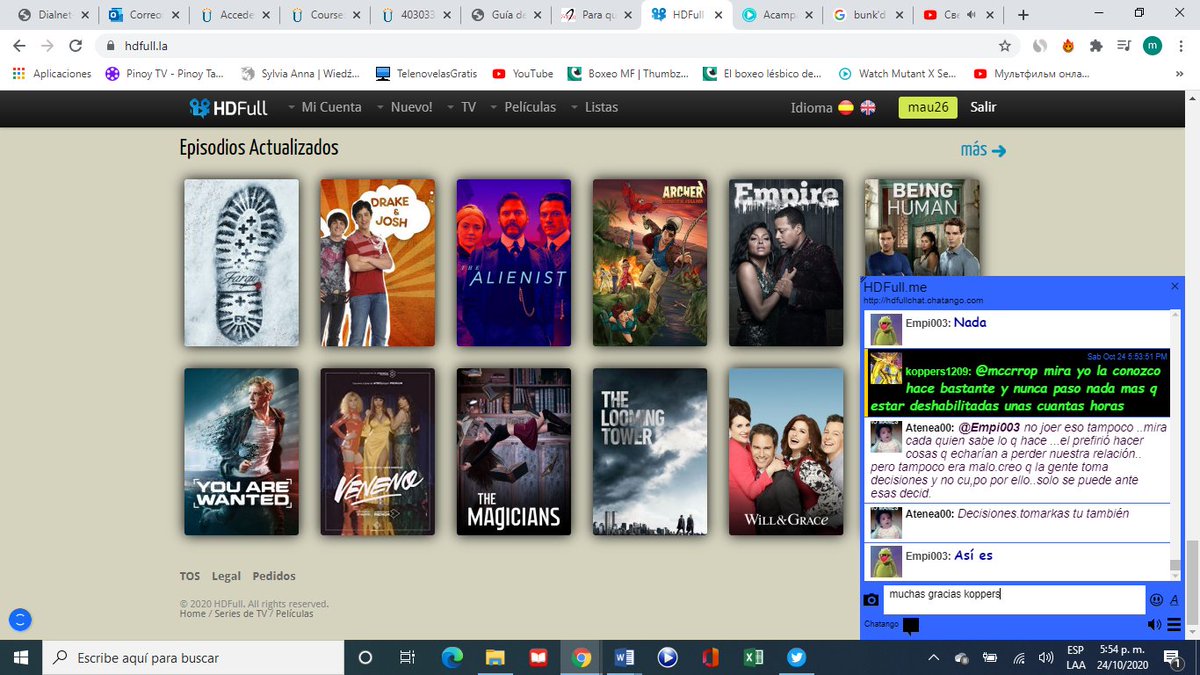Click the camera icon in the chat

(x=871, y=600)
